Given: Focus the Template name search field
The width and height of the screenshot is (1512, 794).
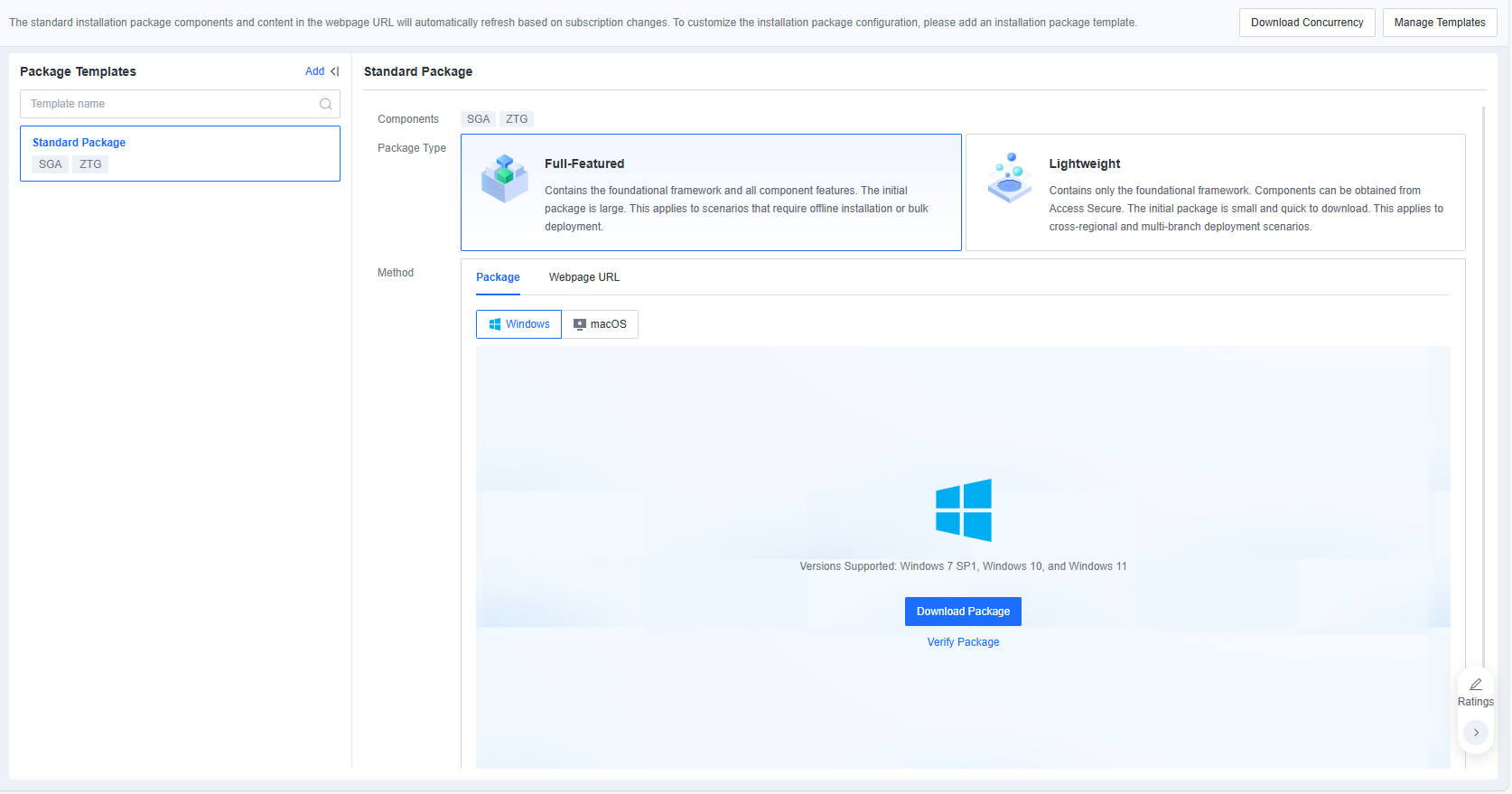Looking at the screenshot, I should coord(180,104).
